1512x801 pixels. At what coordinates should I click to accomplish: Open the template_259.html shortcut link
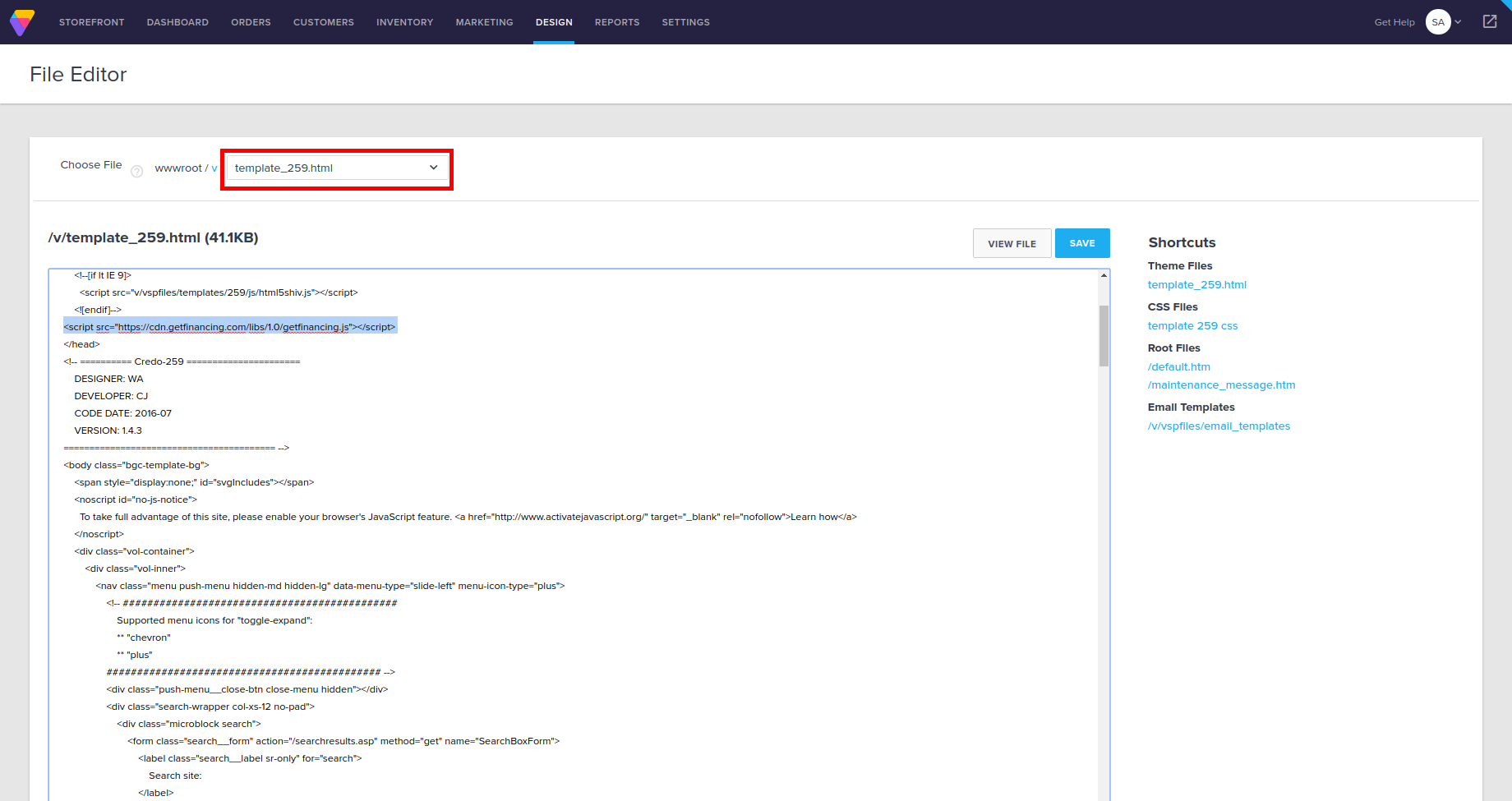click(1197, 285)
